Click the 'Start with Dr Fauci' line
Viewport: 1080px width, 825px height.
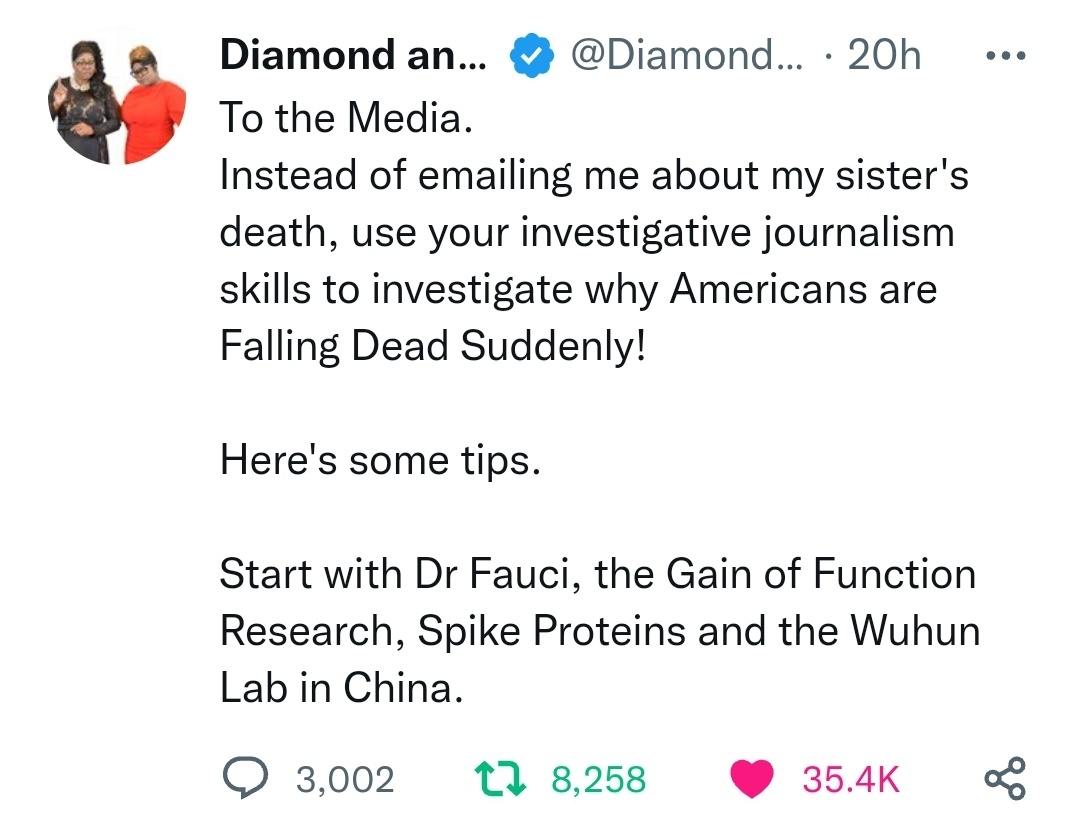(x=598, y=574)
